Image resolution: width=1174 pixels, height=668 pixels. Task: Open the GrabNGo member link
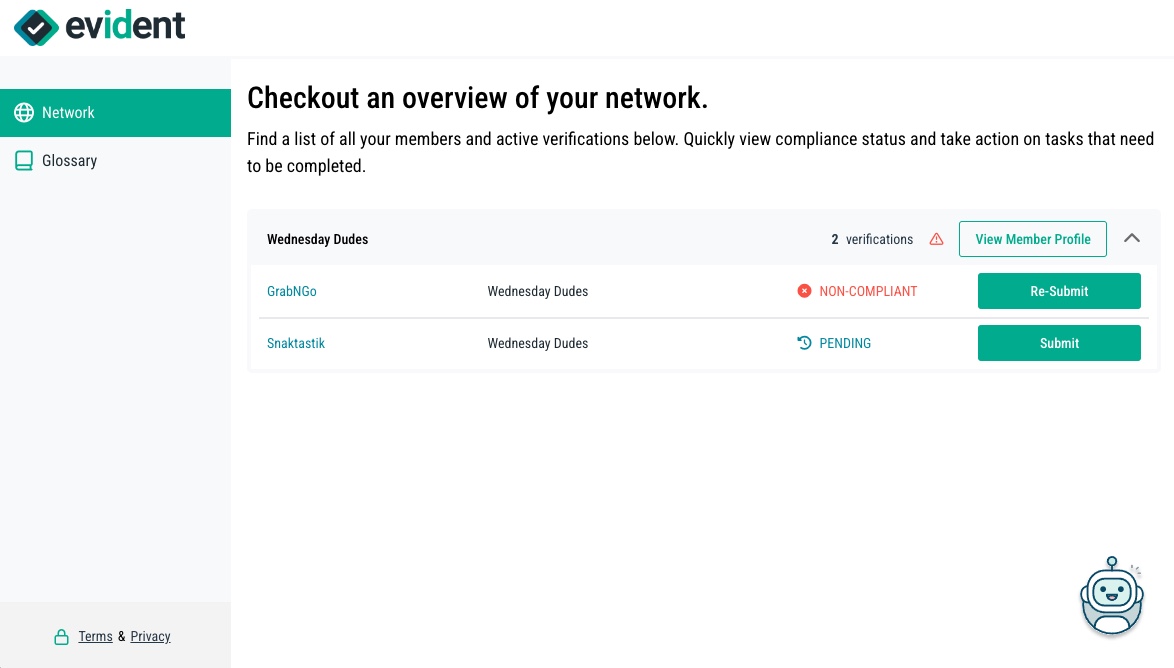(291, 291)
